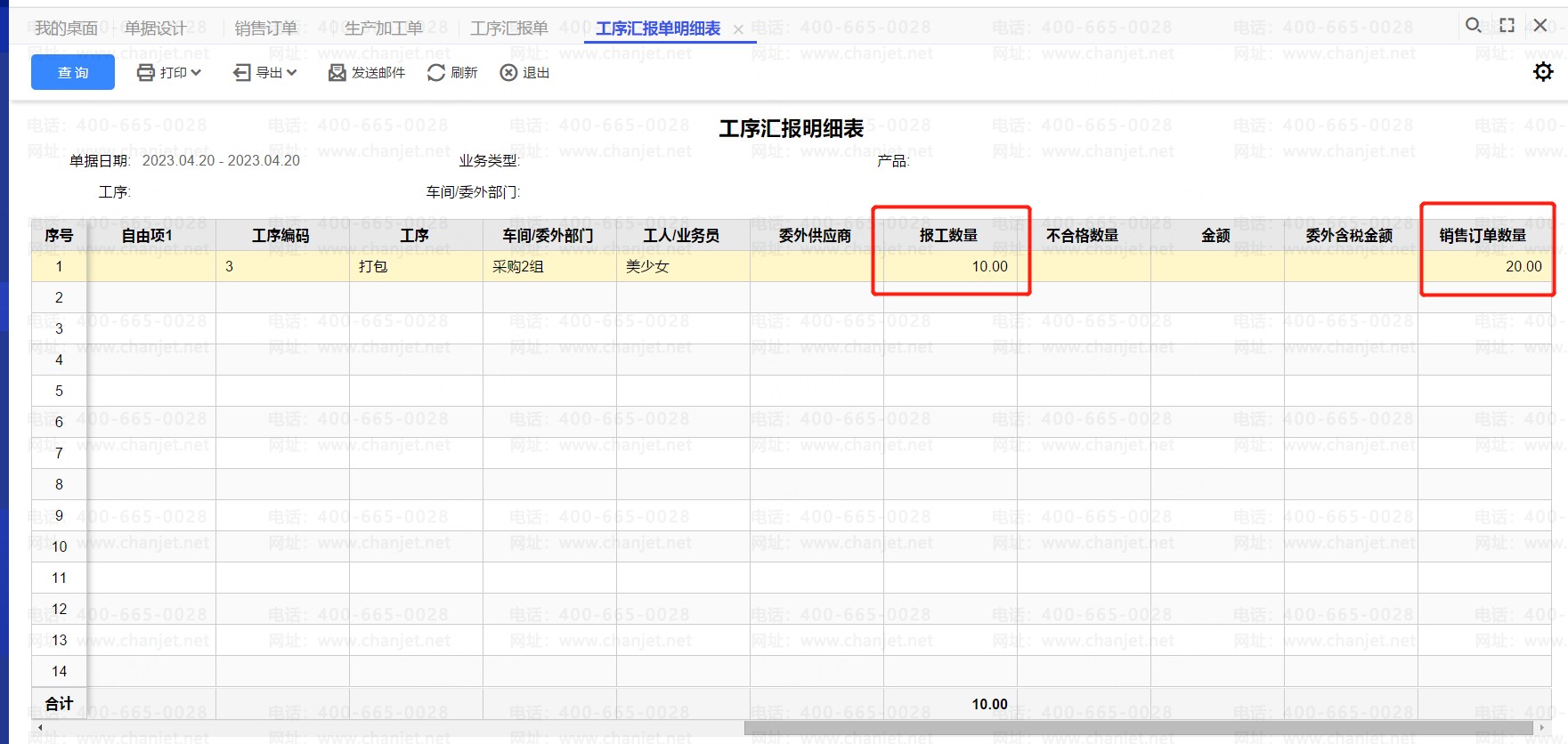Select the 采购2组 cell

click(x=549, y=266)
